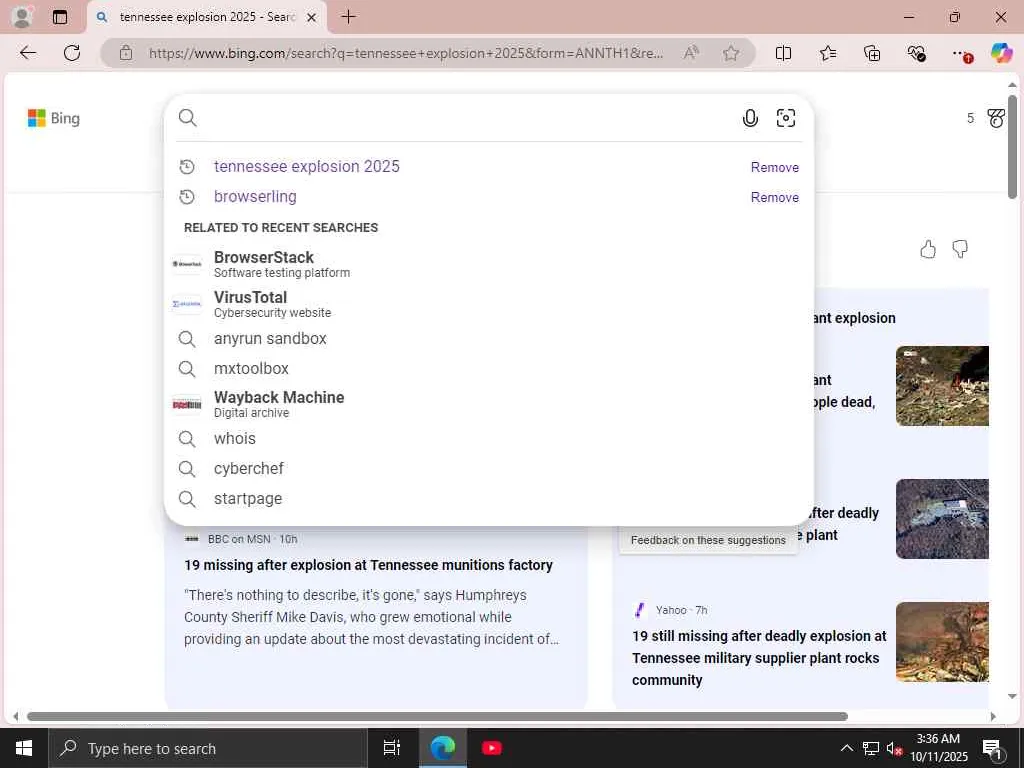1024x768 pixels.
Task: Click the thumbs down feedback icon
Action: [x=960, y=249]
